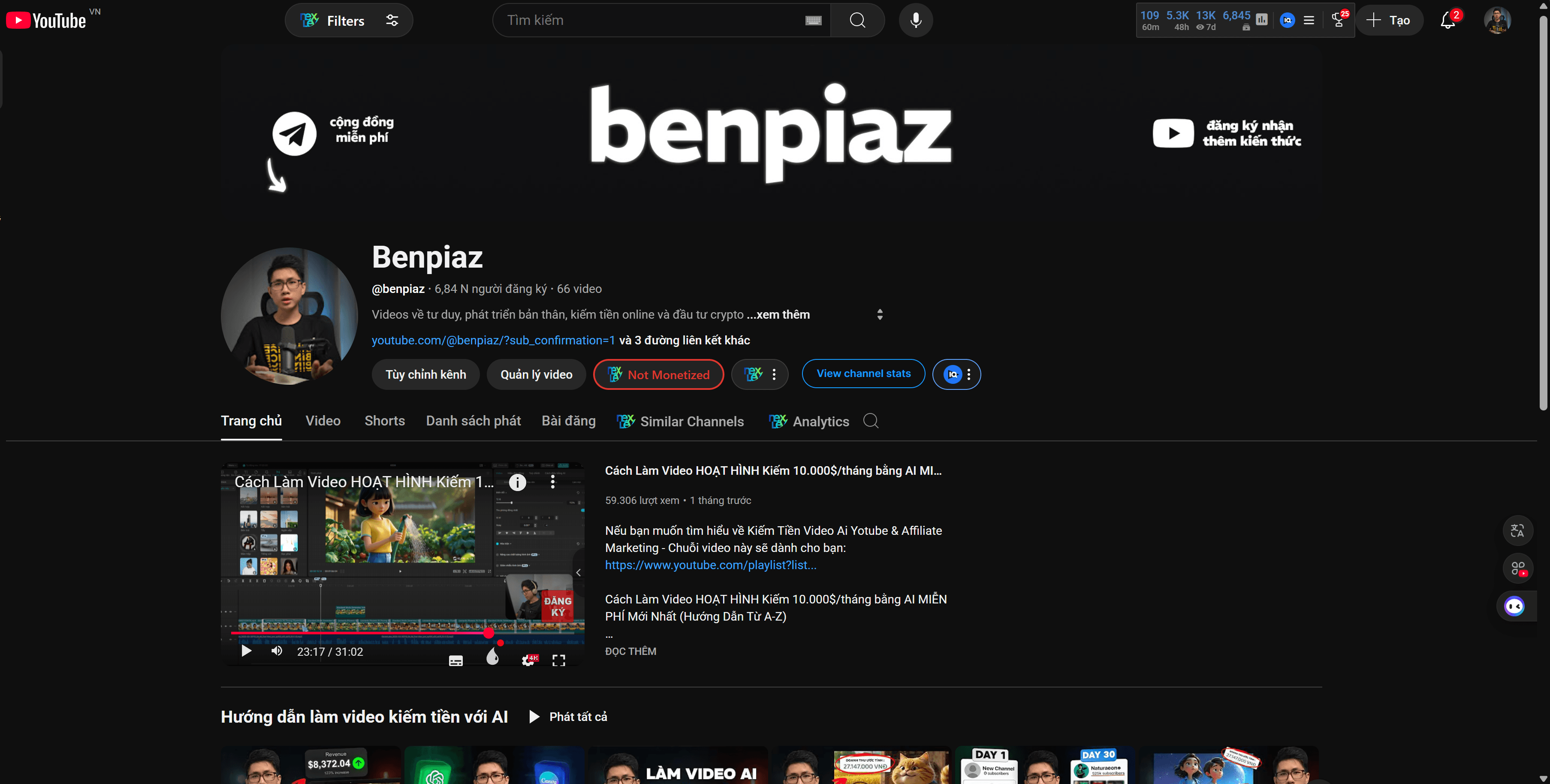This screenshot has width=1550, height=784.
Task: Open the large Benpiaz channel profile picture
Action: (x=289, y=316)
